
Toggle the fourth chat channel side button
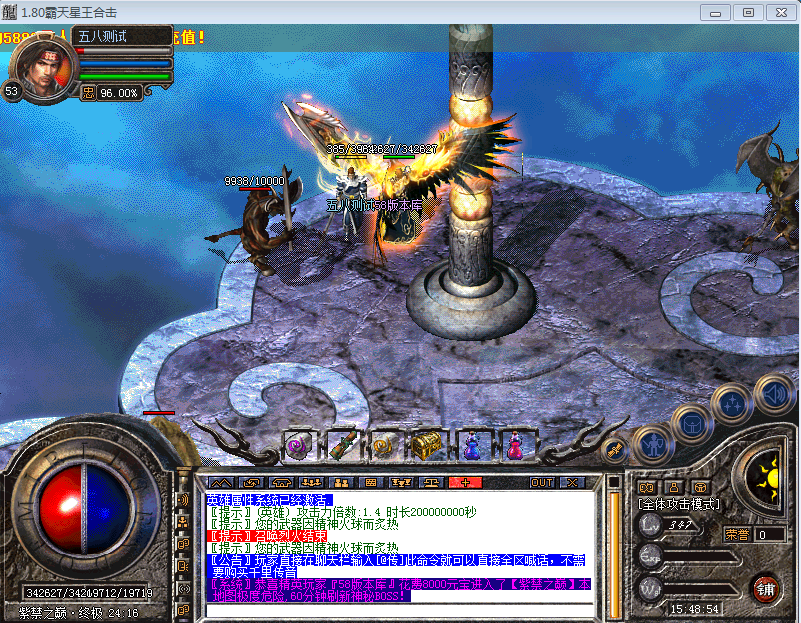(x=183, y=566)
